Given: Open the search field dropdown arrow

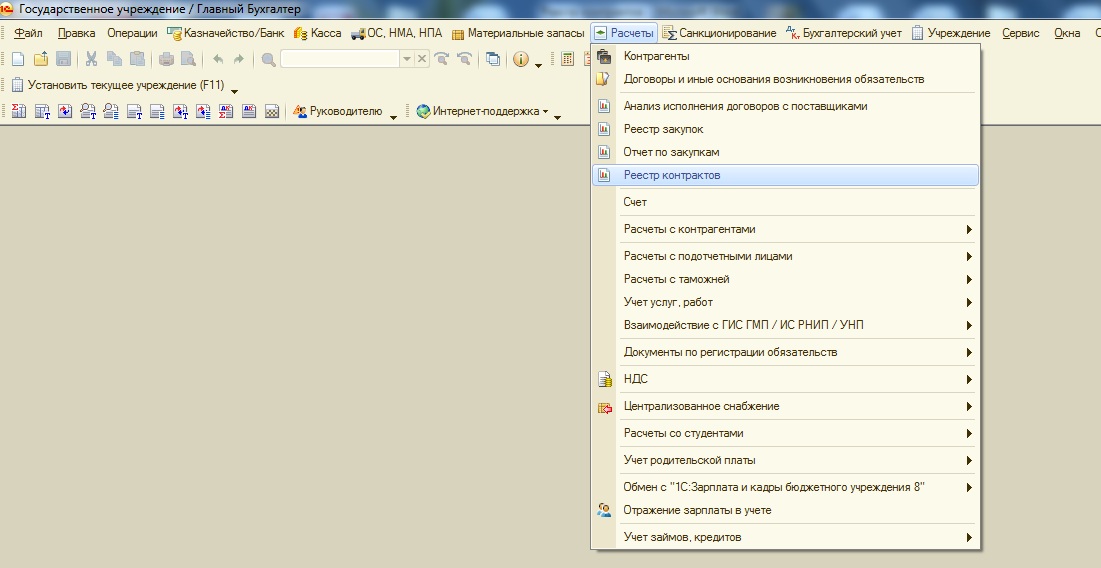Looking at the screenshot, I should click(407, 59).
